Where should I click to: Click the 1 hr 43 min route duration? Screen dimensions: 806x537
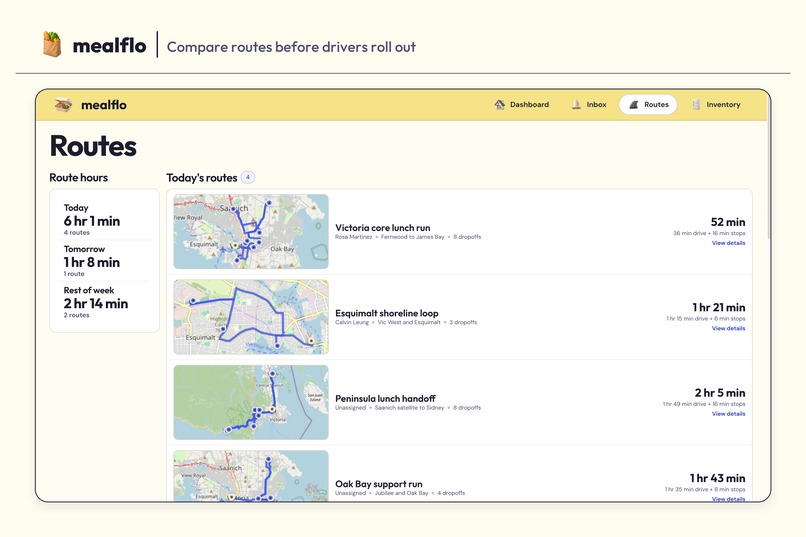[718, 478]
